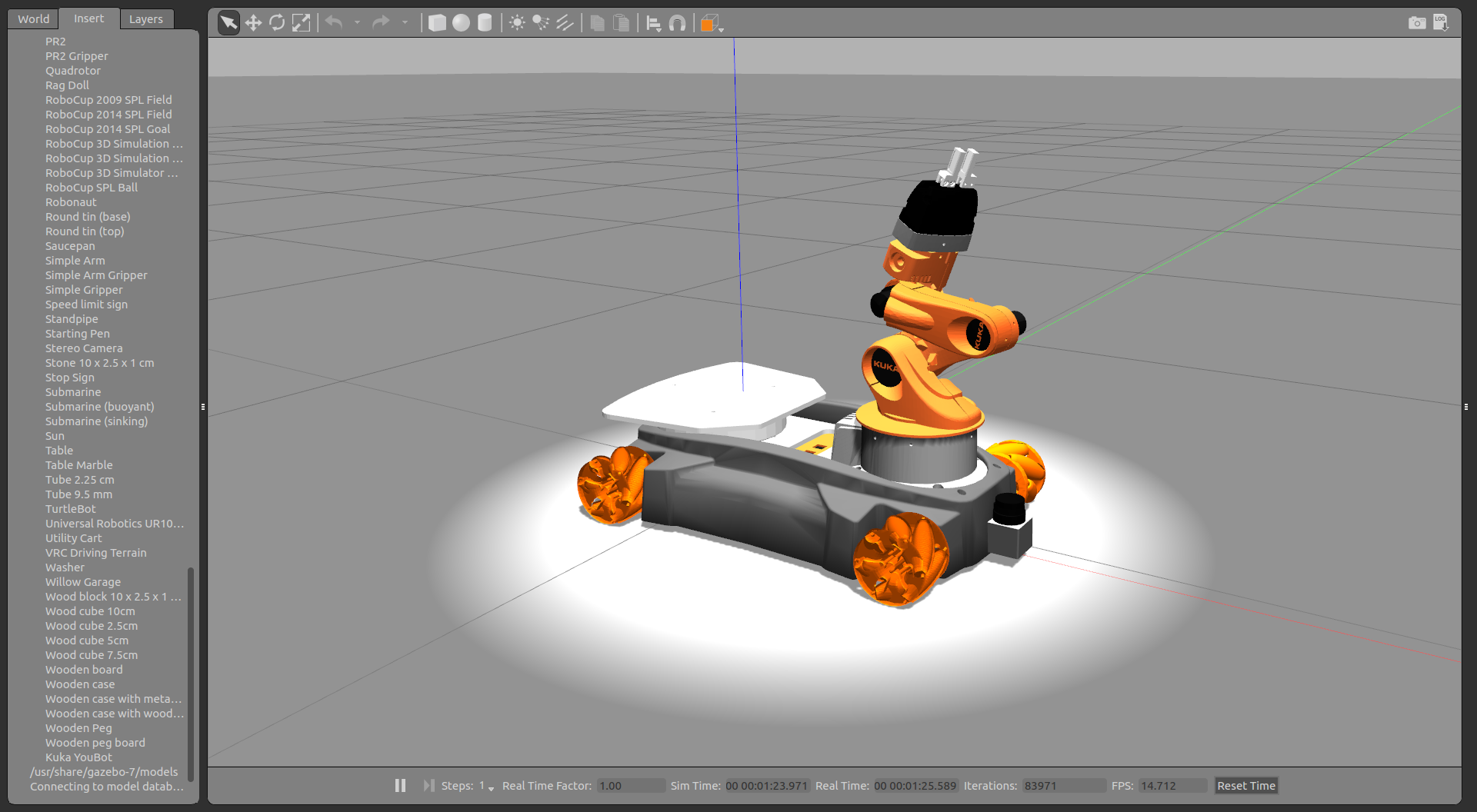Switch to the World tab

[34, 19]
